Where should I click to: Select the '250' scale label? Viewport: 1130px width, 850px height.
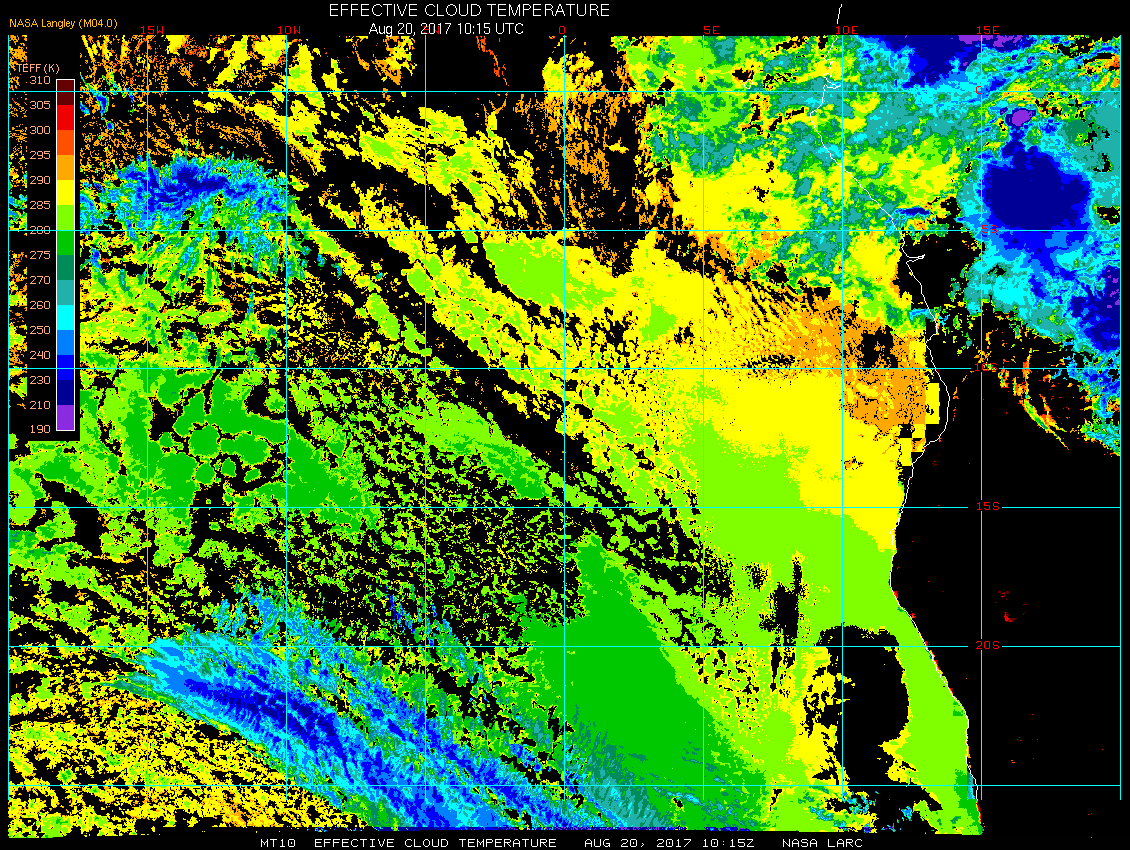point(40,330)
